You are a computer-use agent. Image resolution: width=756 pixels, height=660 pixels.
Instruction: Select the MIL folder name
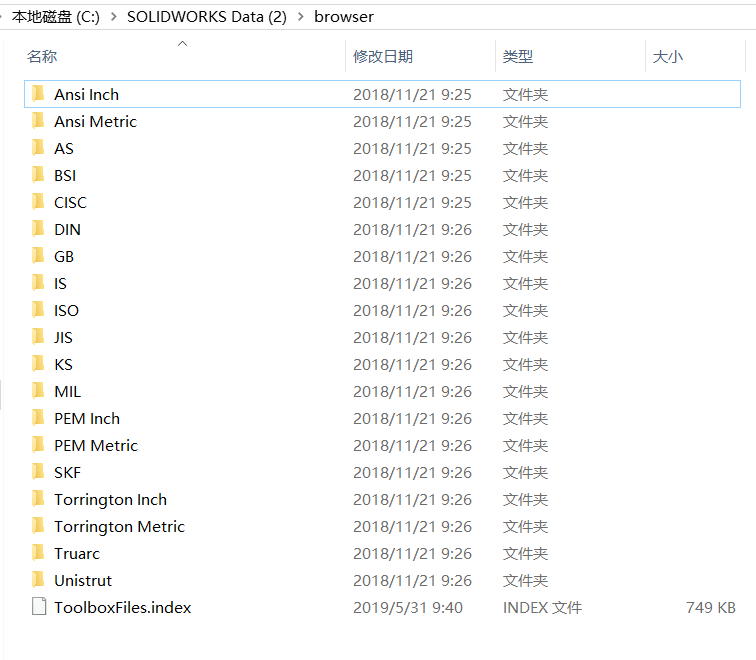[x=68, y=391]
